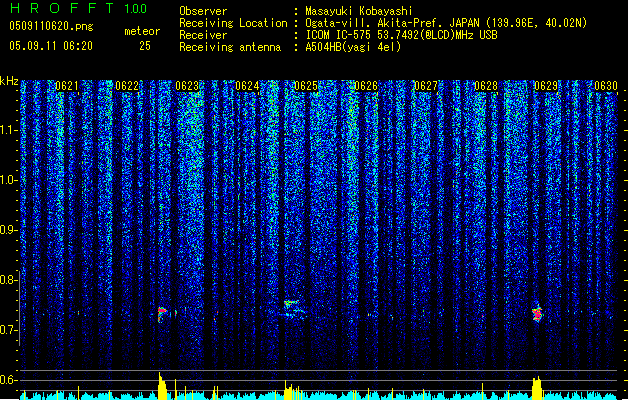
Task: Click the date stamp 05.09.11 06:20
Action: point(51,46)
